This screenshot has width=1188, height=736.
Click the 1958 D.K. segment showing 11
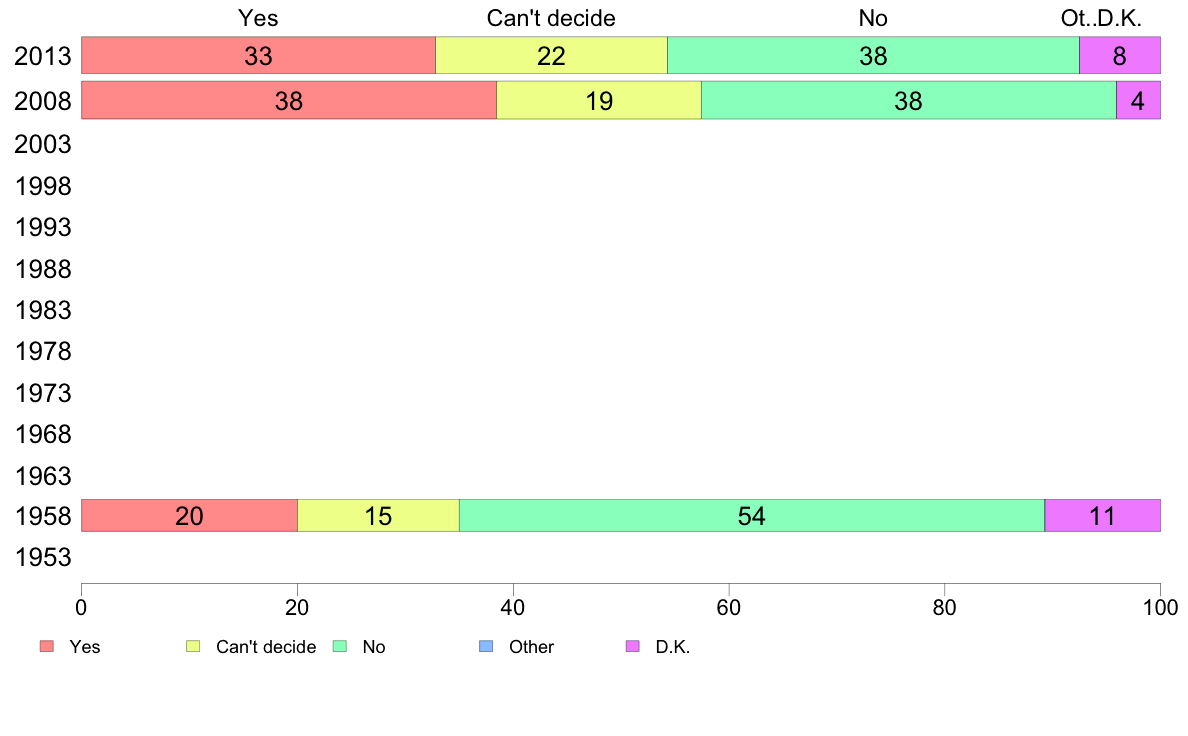coord(1102,516)
